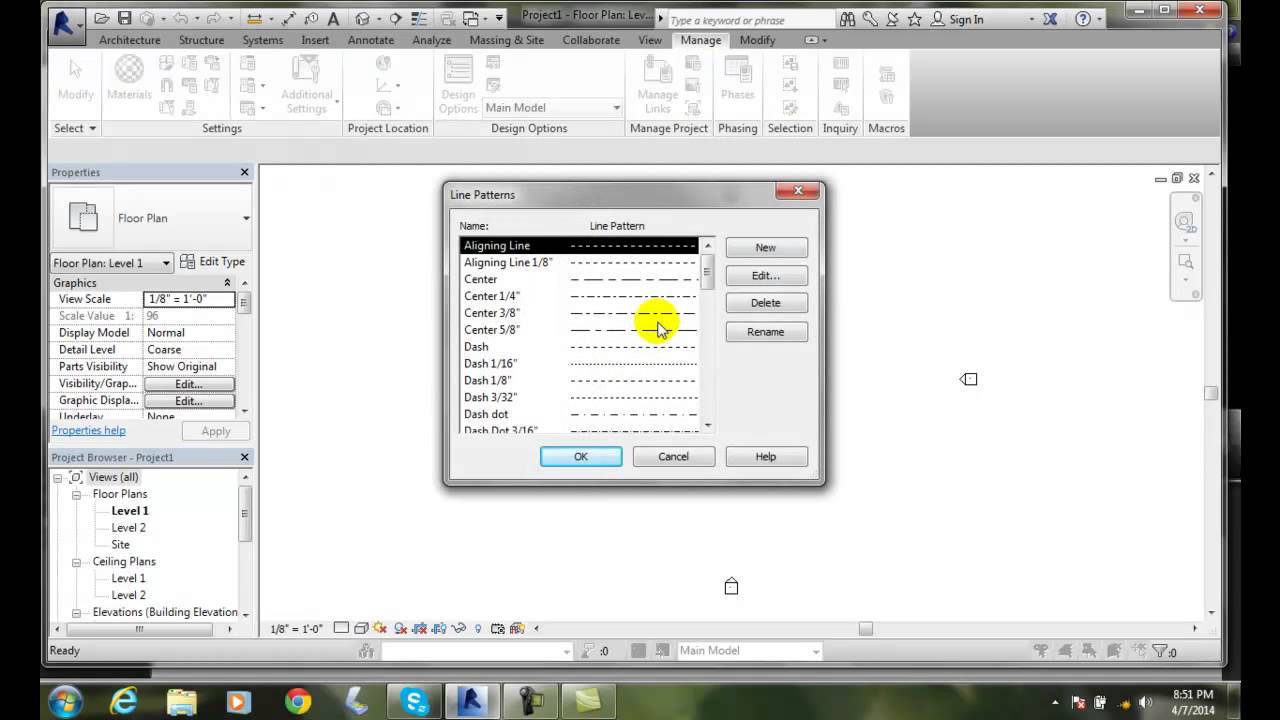Select the Tag by Category icon

(312, 19)
